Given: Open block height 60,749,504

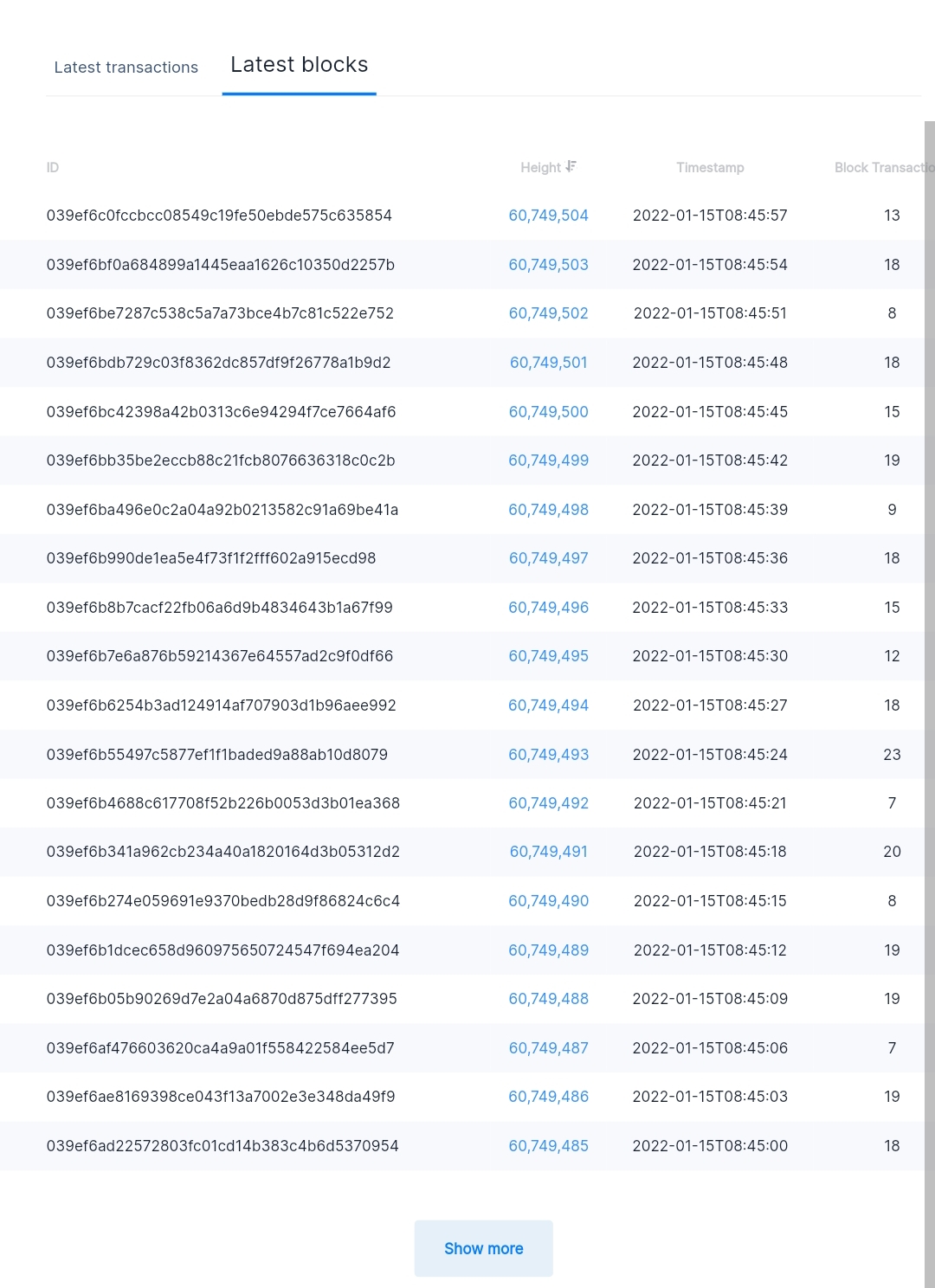Looking at the screenshot, I should tap(548, 216).
